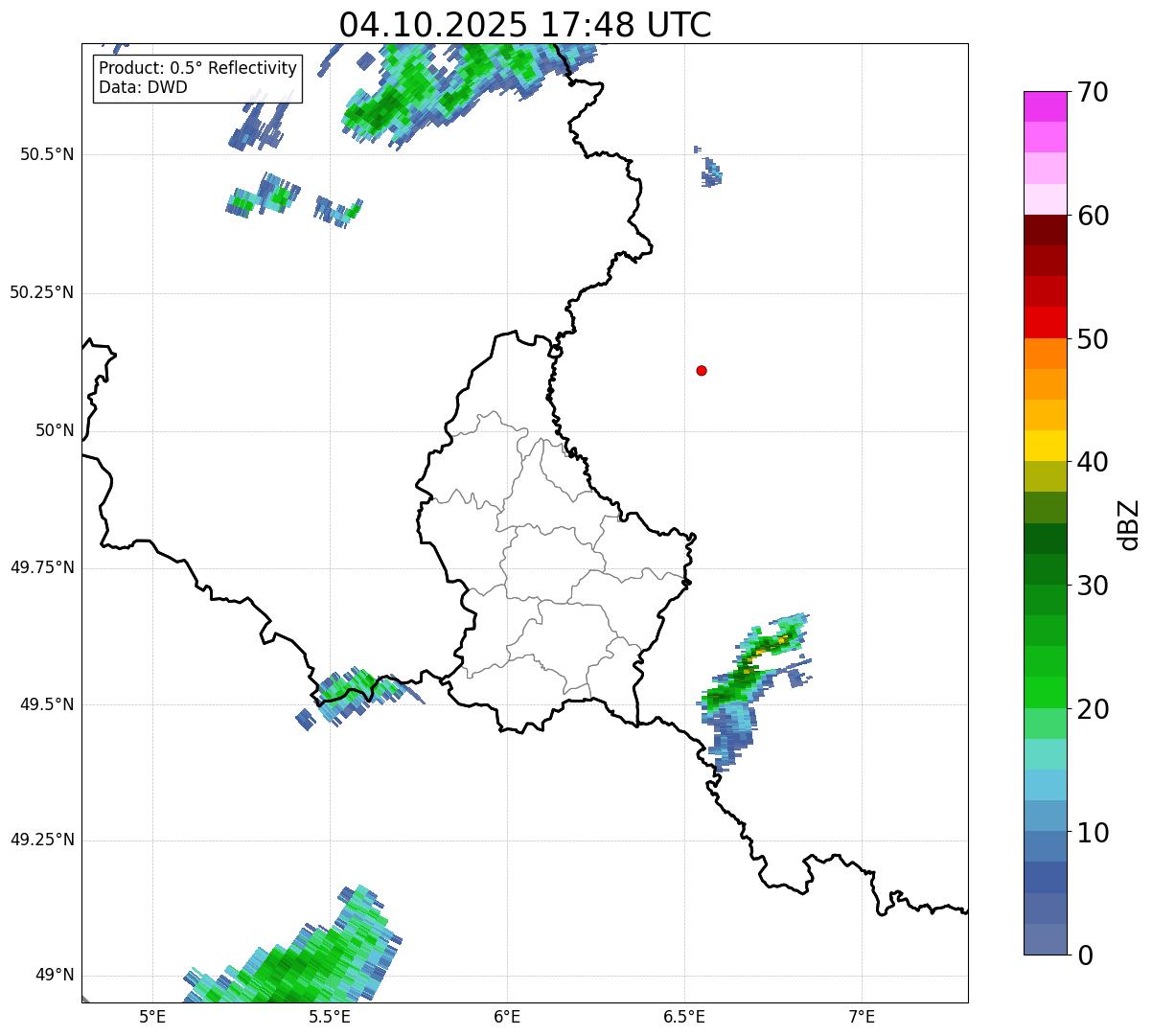The height and width of the screenshot is (1036, 1152).
Task: Click the colorbar tick label "50"
Action: [x=1093, y=339]
